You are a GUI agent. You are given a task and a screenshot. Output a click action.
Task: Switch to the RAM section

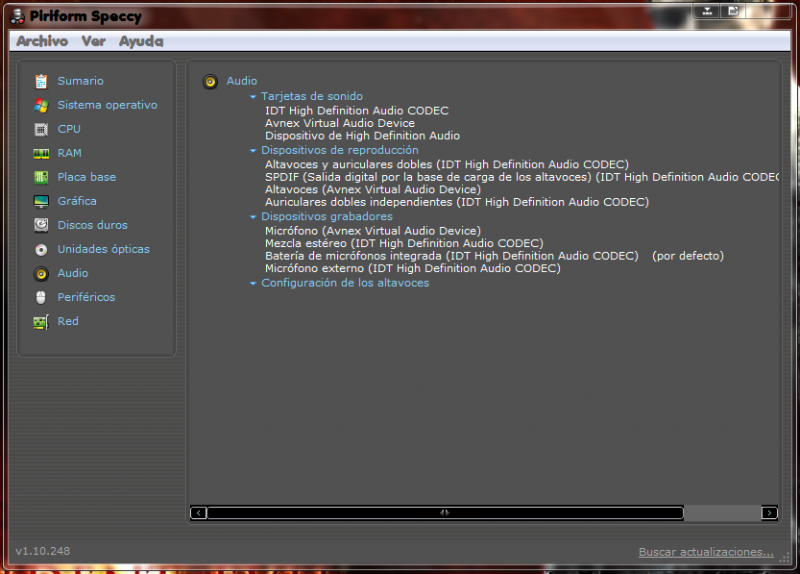pyautogui.click(x=69, y=153)
